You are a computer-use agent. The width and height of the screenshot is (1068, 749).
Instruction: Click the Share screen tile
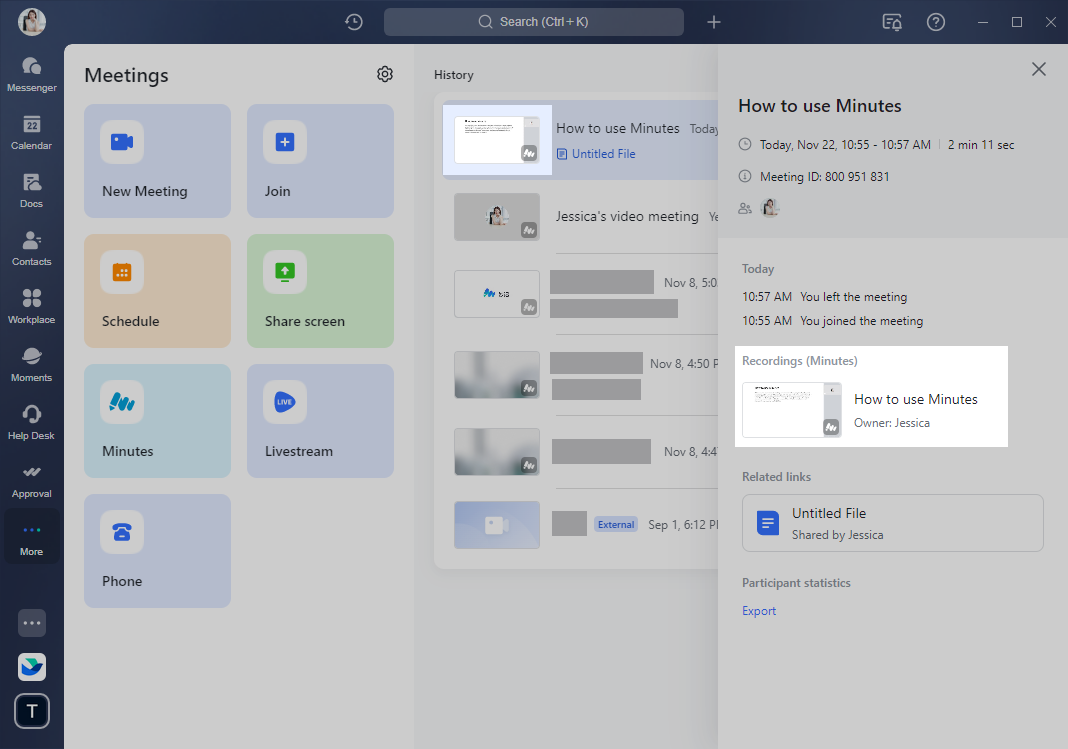point(320,291)
